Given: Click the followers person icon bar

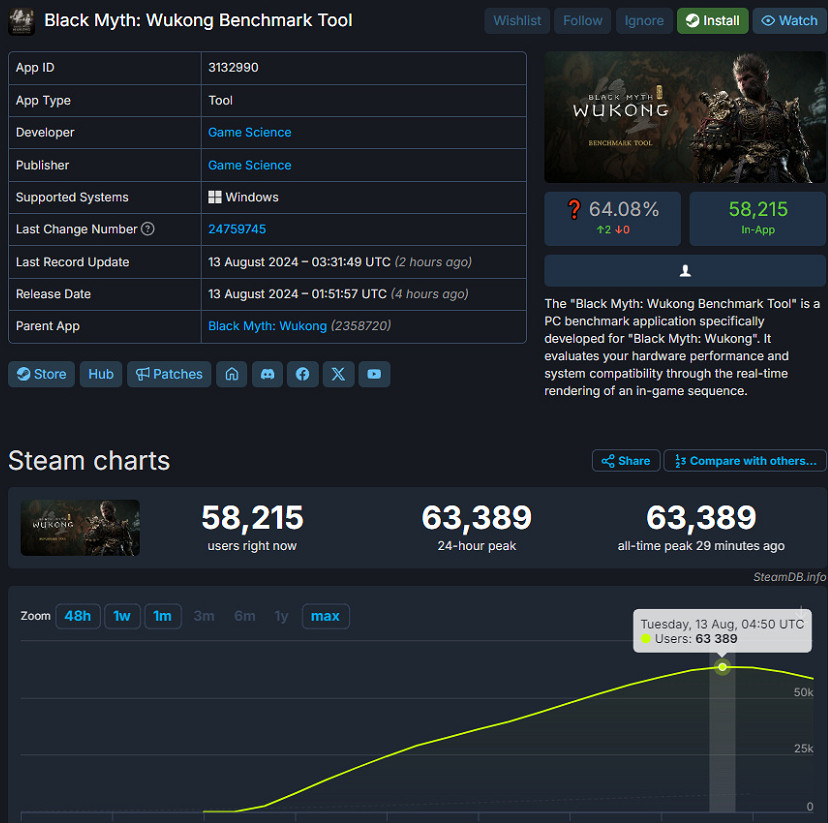Looking at the screenshot, I should [685, 271].
